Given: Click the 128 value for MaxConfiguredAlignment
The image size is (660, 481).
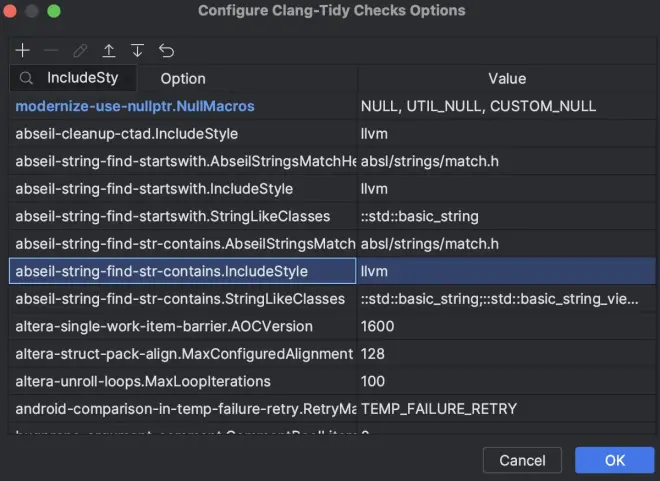Looking at the screenshot, I should (x=373, y=353).
